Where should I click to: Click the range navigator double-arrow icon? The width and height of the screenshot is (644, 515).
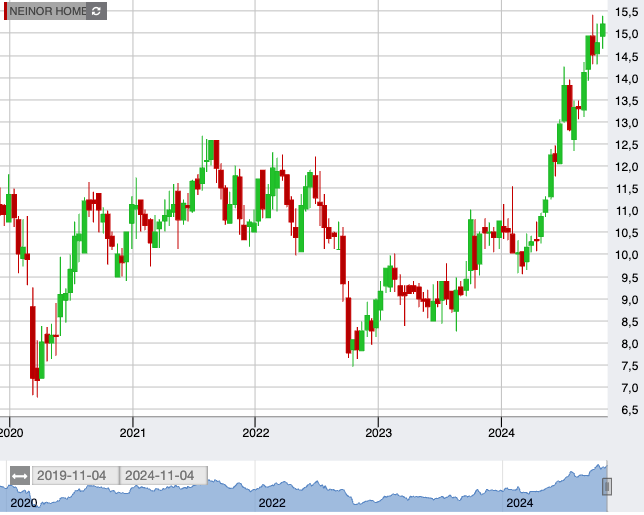coord(20,476)
